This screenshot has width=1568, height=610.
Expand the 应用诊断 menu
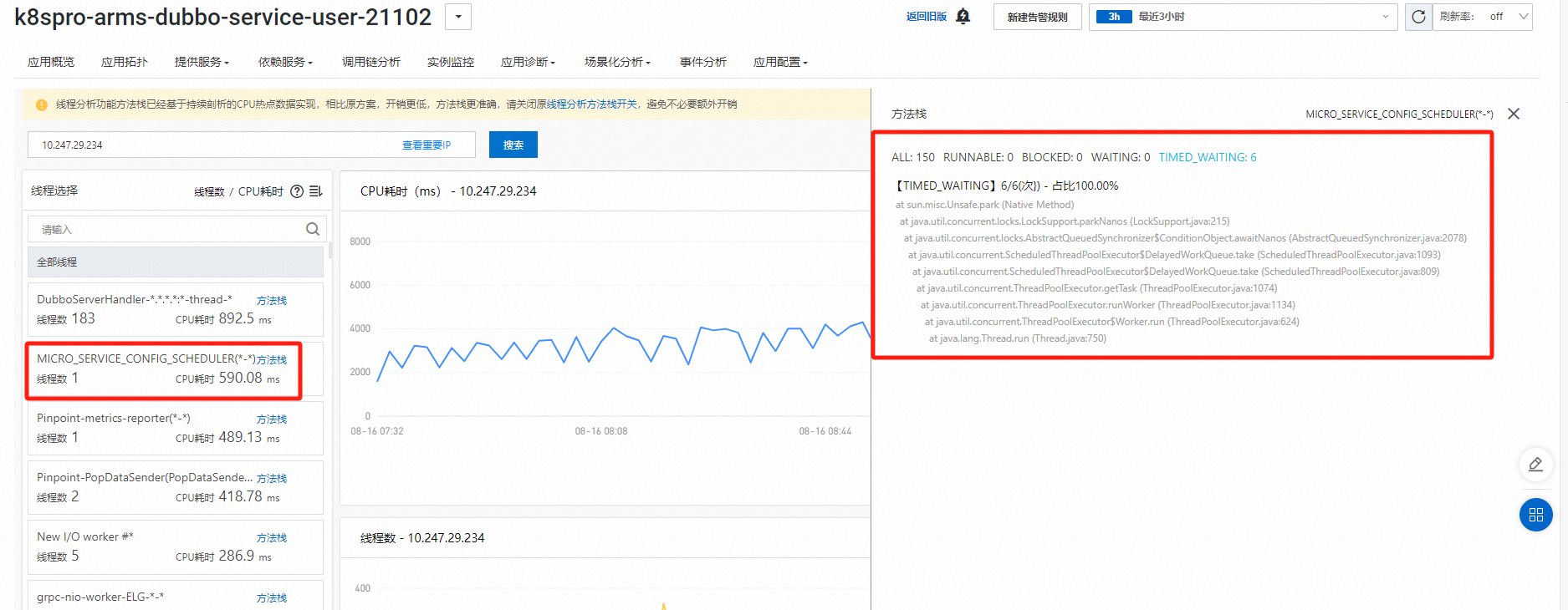coord(528,62)
